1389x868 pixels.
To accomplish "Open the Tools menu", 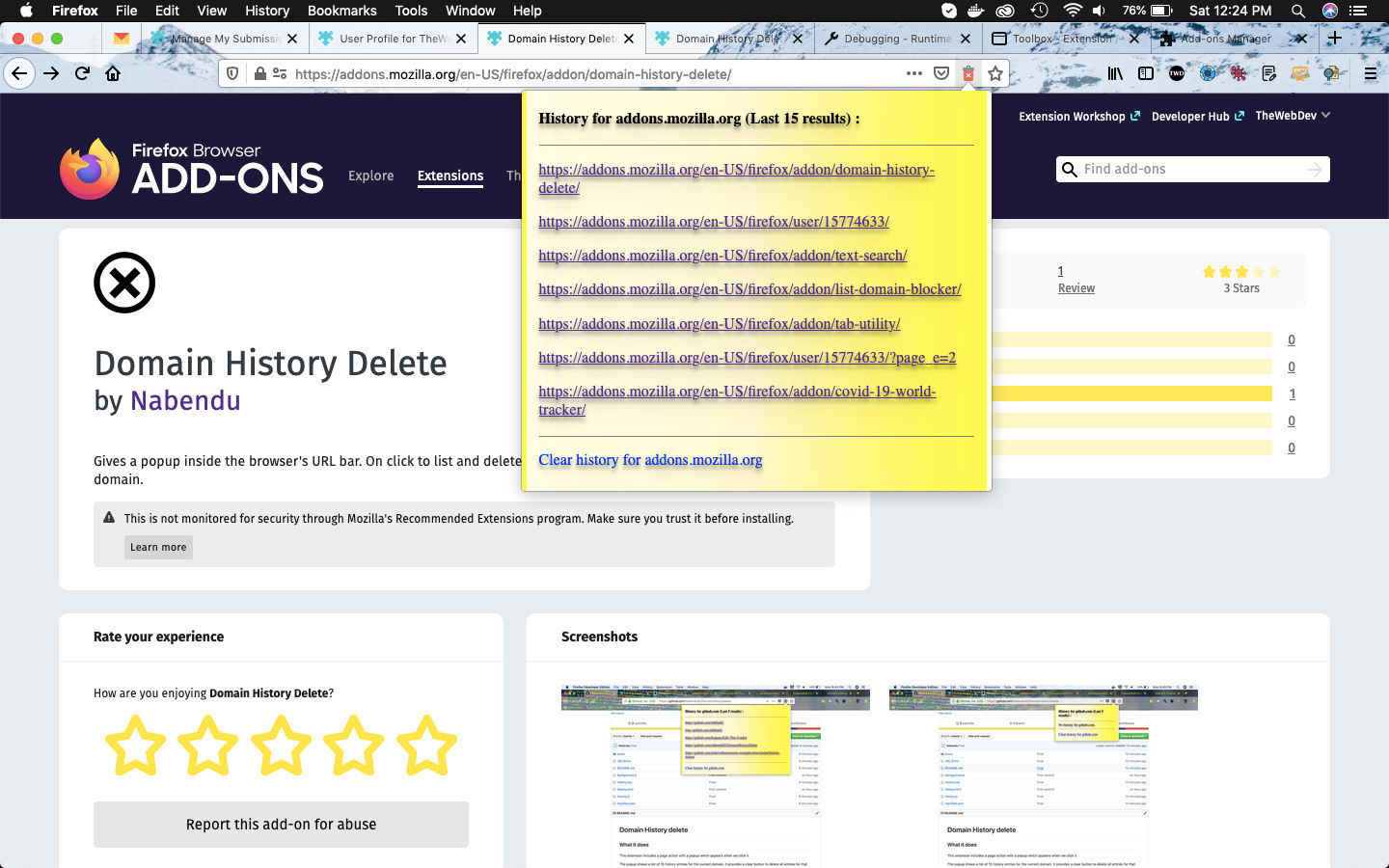I will coord(411,11).
